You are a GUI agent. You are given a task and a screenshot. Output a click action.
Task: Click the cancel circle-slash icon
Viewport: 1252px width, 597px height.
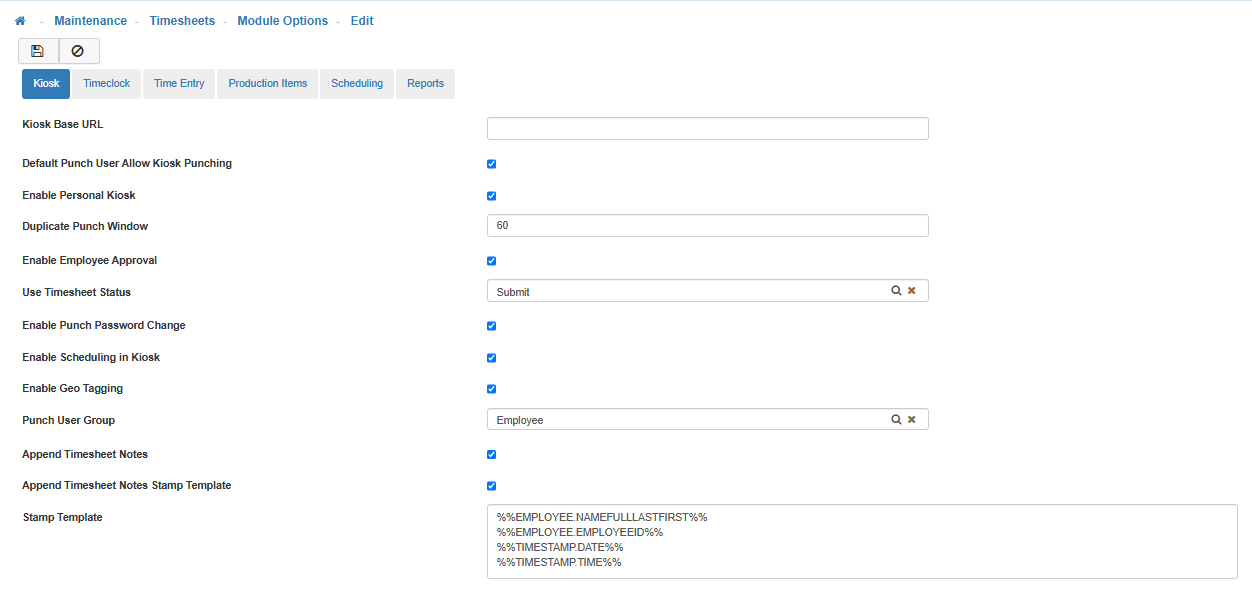[x=78, y=51]
